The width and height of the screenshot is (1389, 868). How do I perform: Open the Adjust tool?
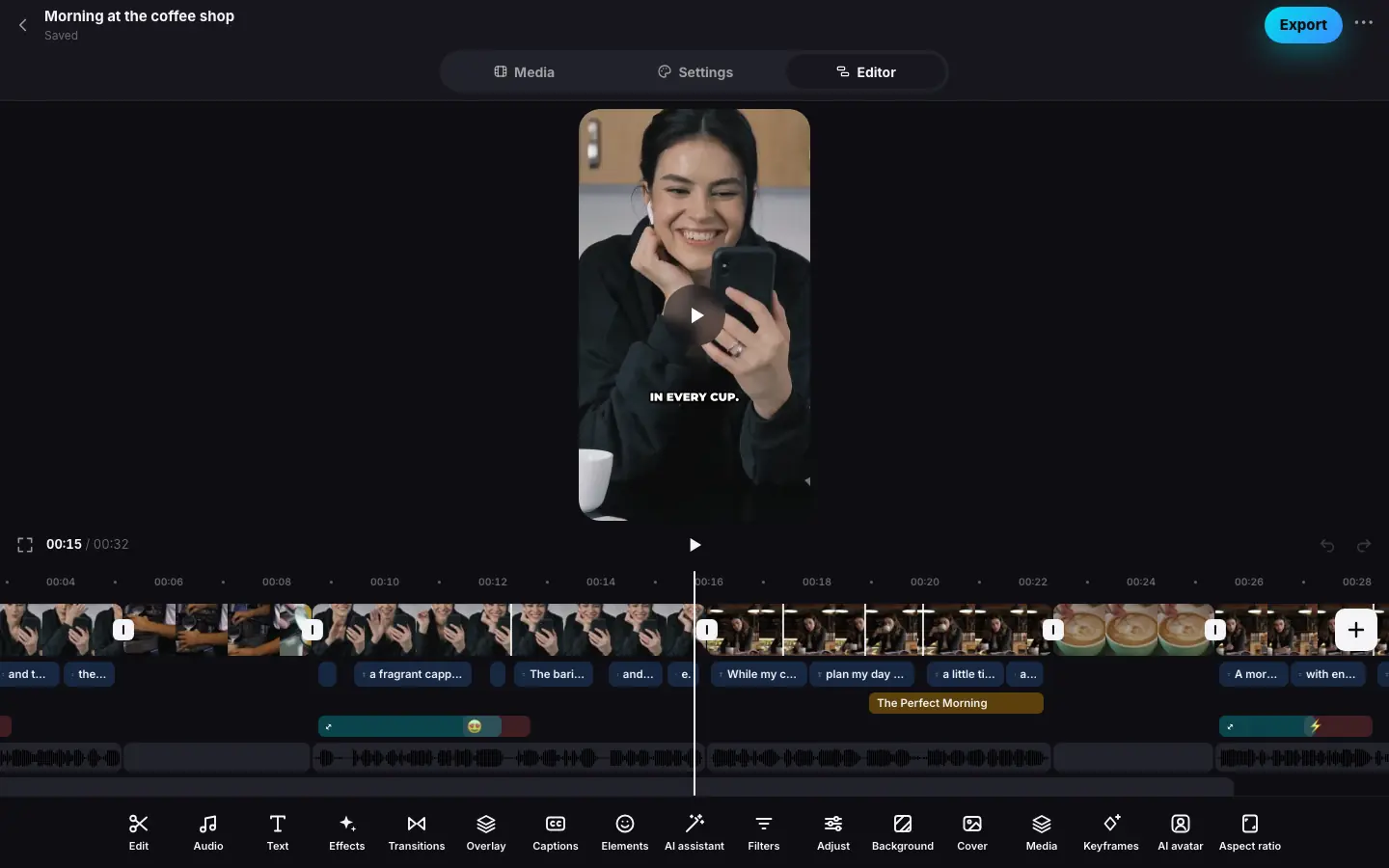tap(833, 832)
